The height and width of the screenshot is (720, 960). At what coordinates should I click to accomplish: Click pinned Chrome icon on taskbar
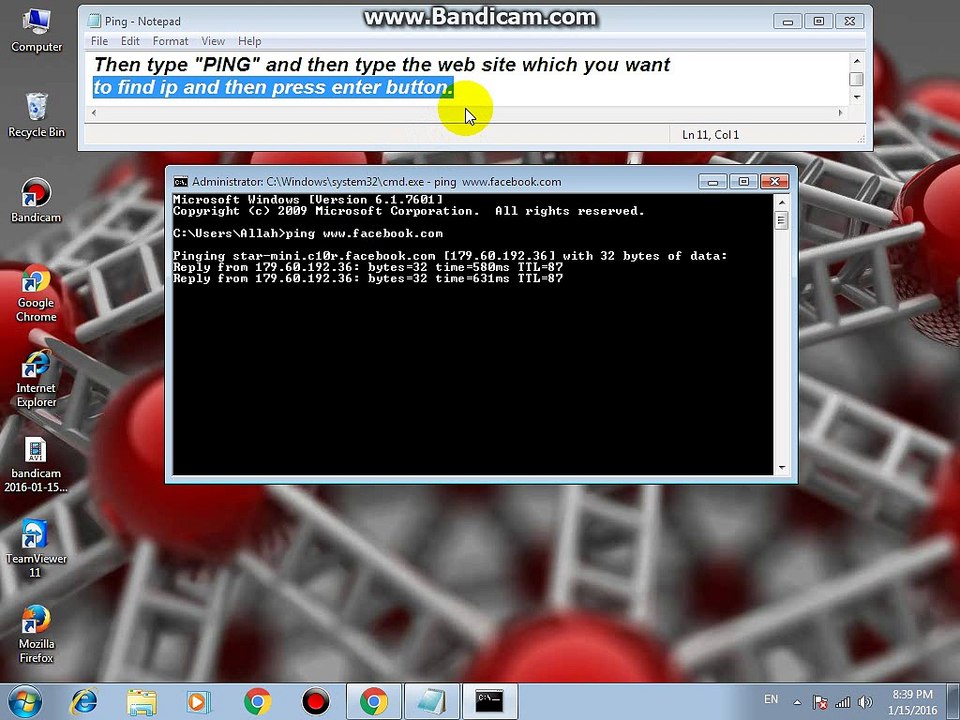click(x=257, y=702)
